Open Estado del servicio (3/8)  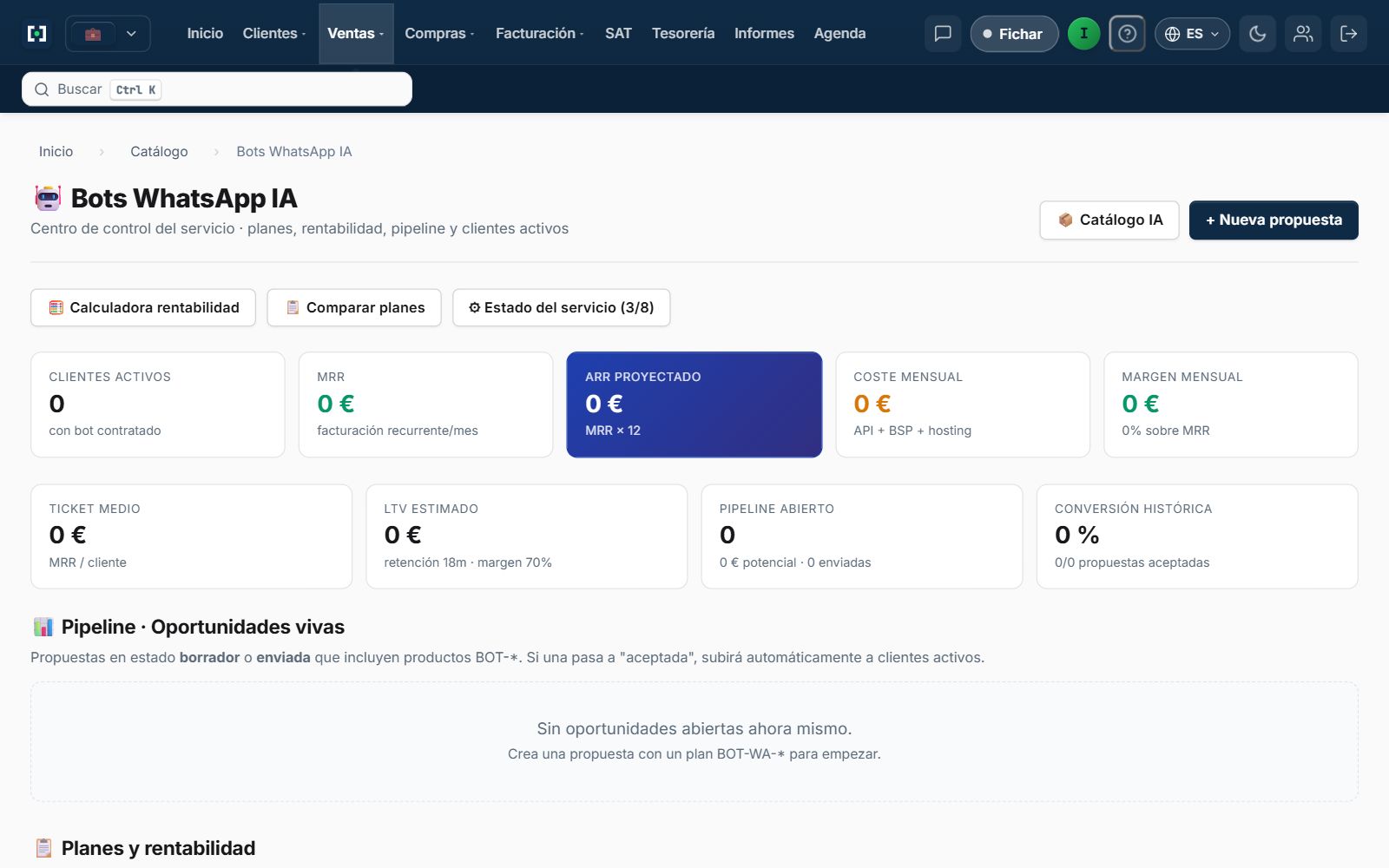[x=562, y=308]
